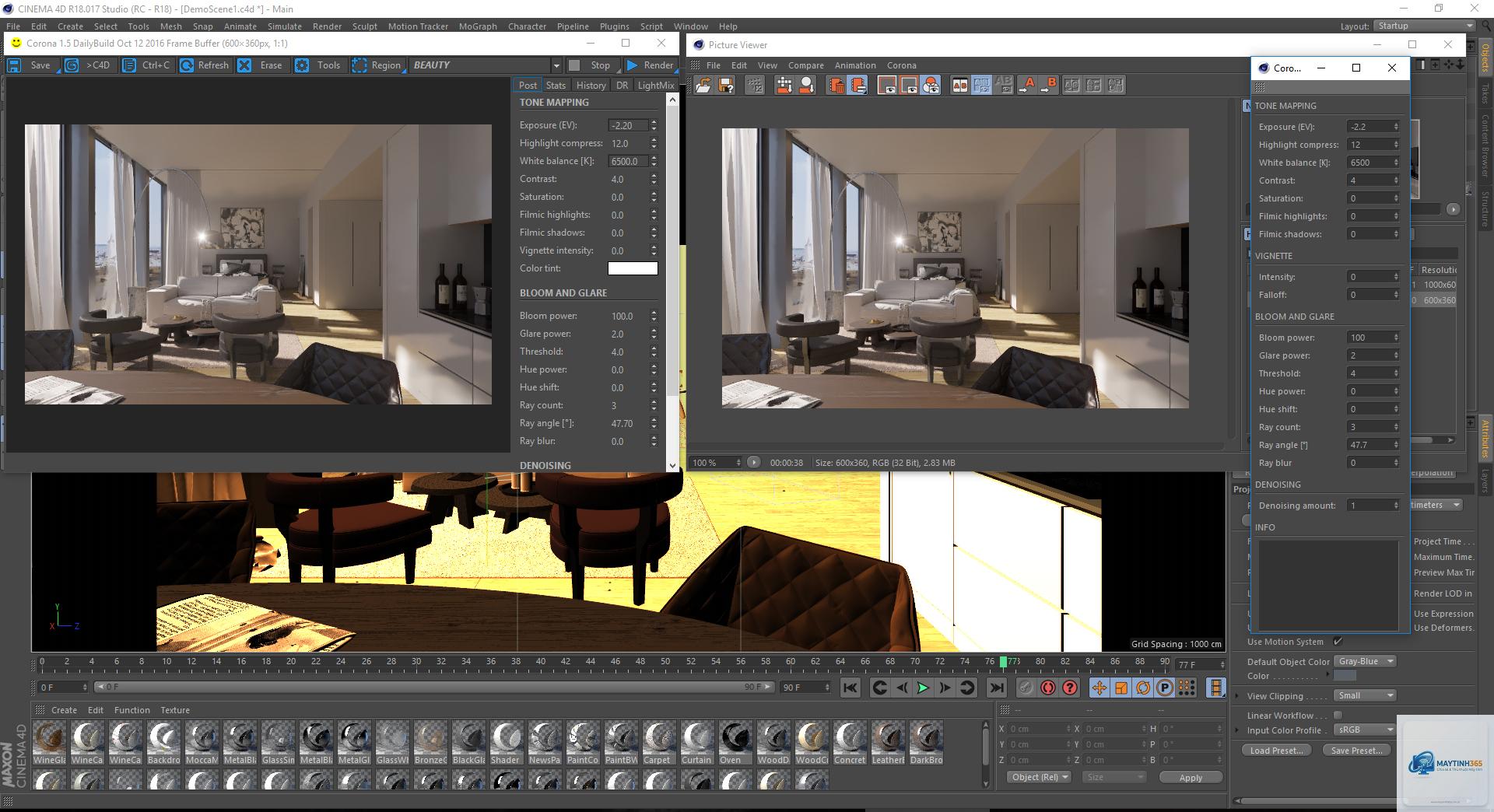Click the save-as icon in Picture Viewer toolbar
Screen dimensions: 1494x812
[726, 86]
